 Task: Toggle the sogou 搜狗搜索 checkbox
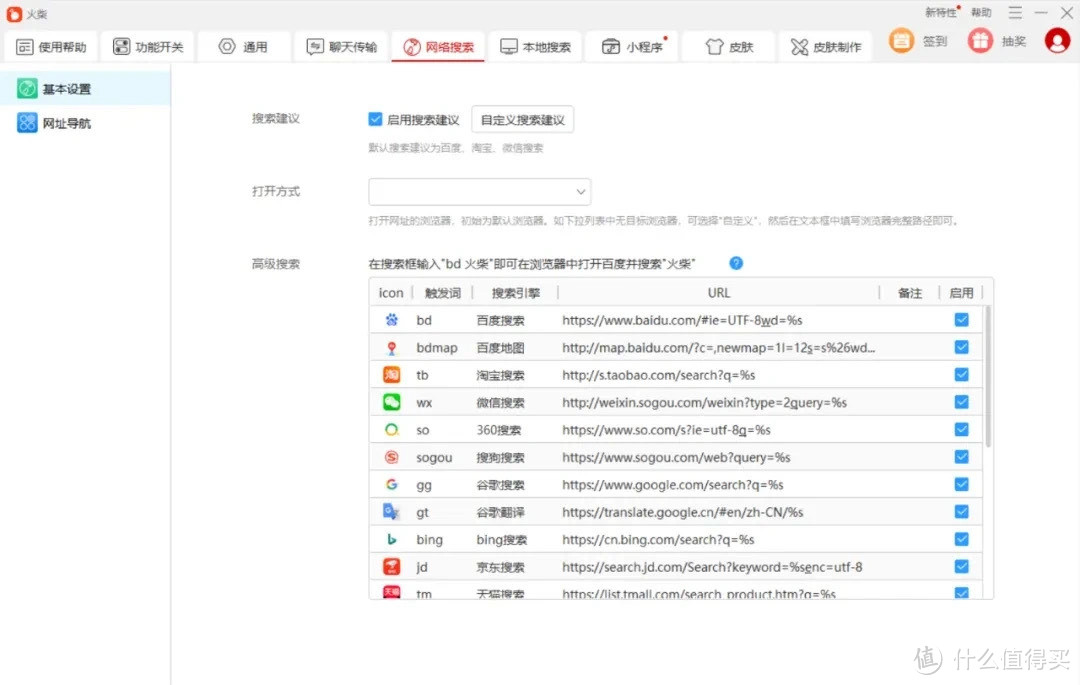[x=962, y=457]
